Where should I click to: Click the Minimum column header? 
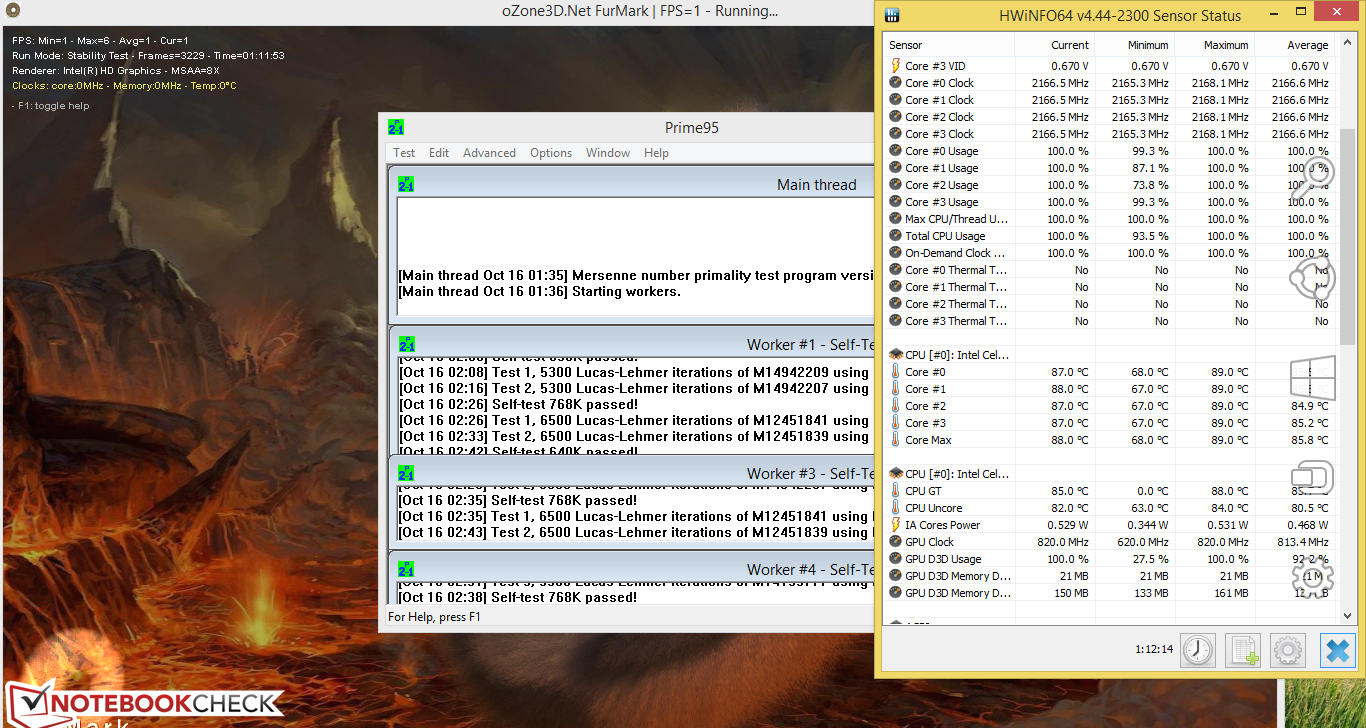[x=1134, y=45]
